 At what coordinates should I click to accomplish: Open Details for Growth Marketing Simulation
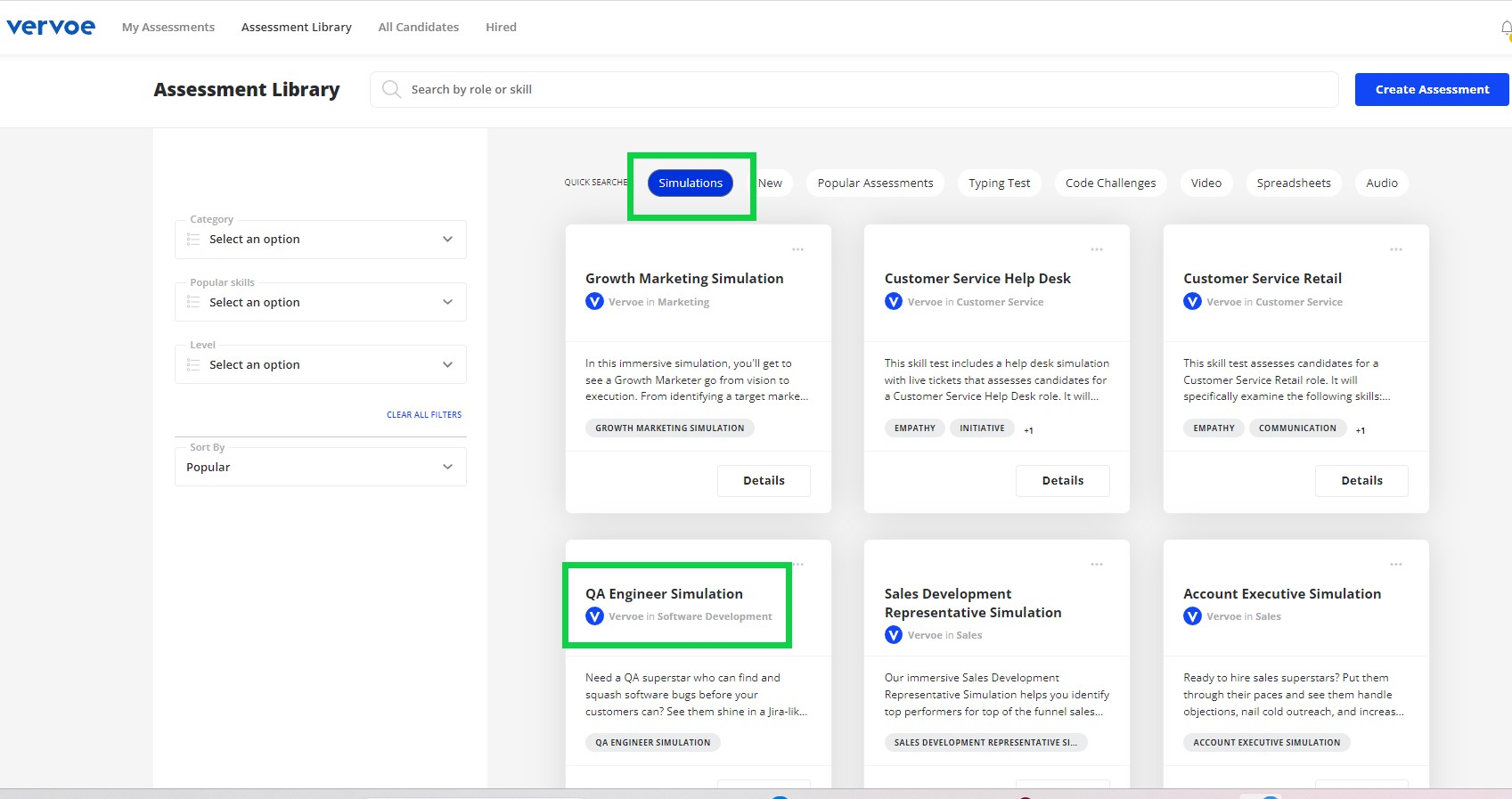tap(764, 480)
